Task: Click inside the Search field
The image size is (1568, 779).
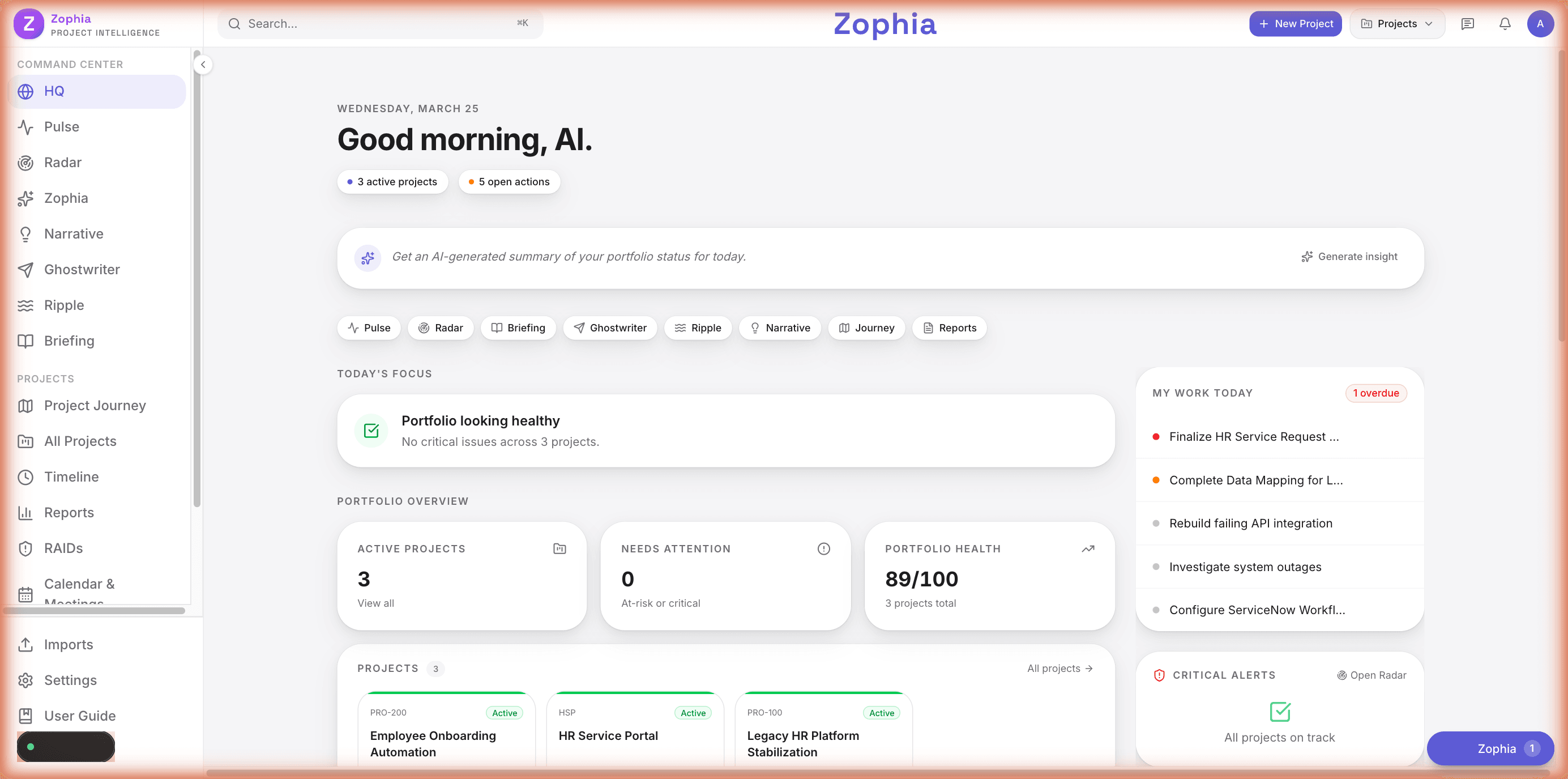Action: pyautogui.click(x=365, y=24)
